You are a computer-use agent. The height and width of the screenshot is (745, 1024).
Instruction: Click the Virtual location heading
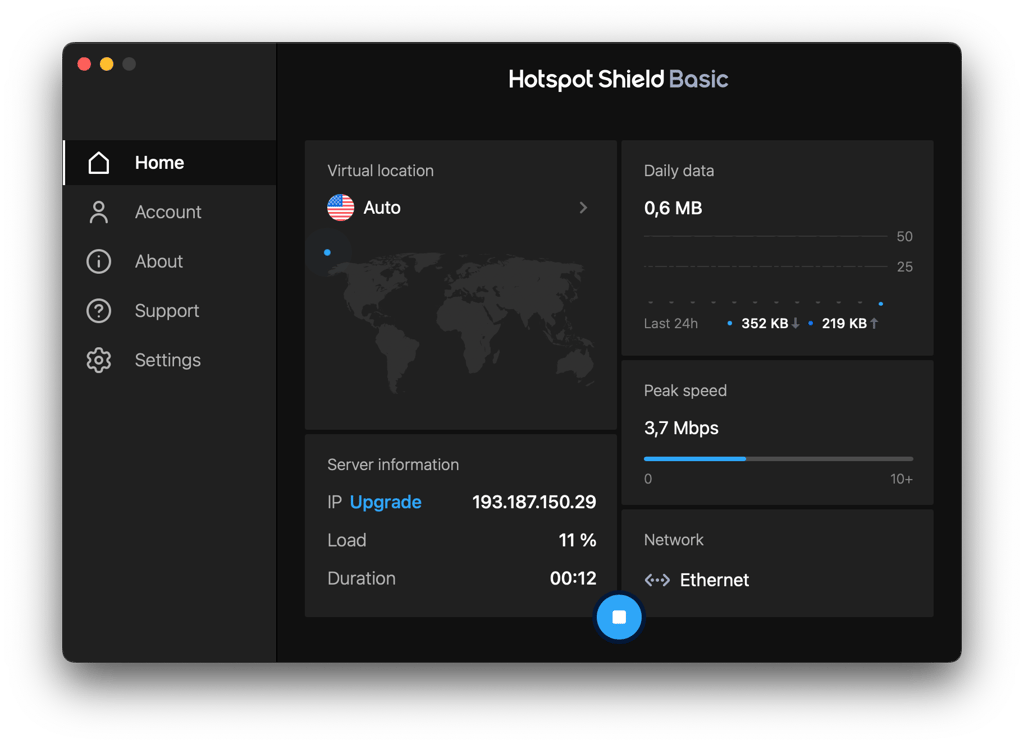click(381, 170)
